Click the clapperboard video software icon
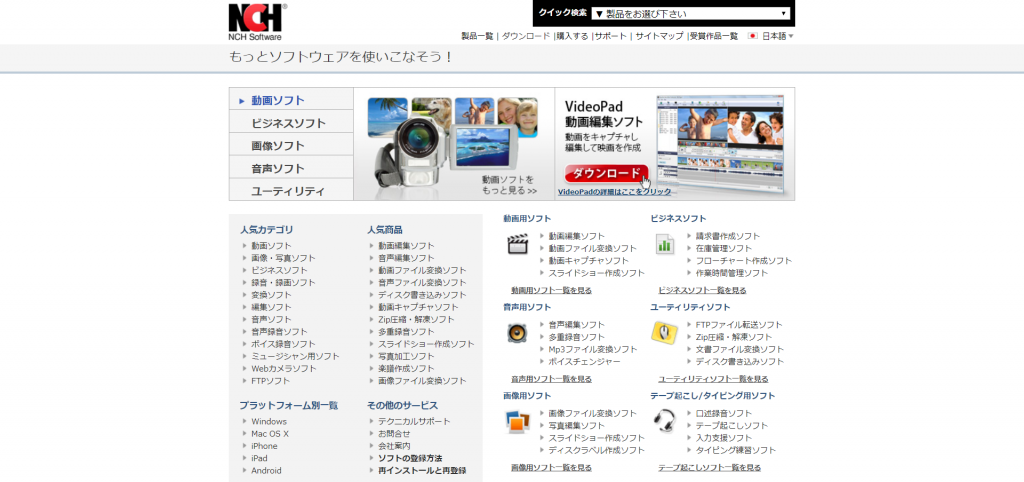Viewport: 1024px width, 482px height. [516, 244]
